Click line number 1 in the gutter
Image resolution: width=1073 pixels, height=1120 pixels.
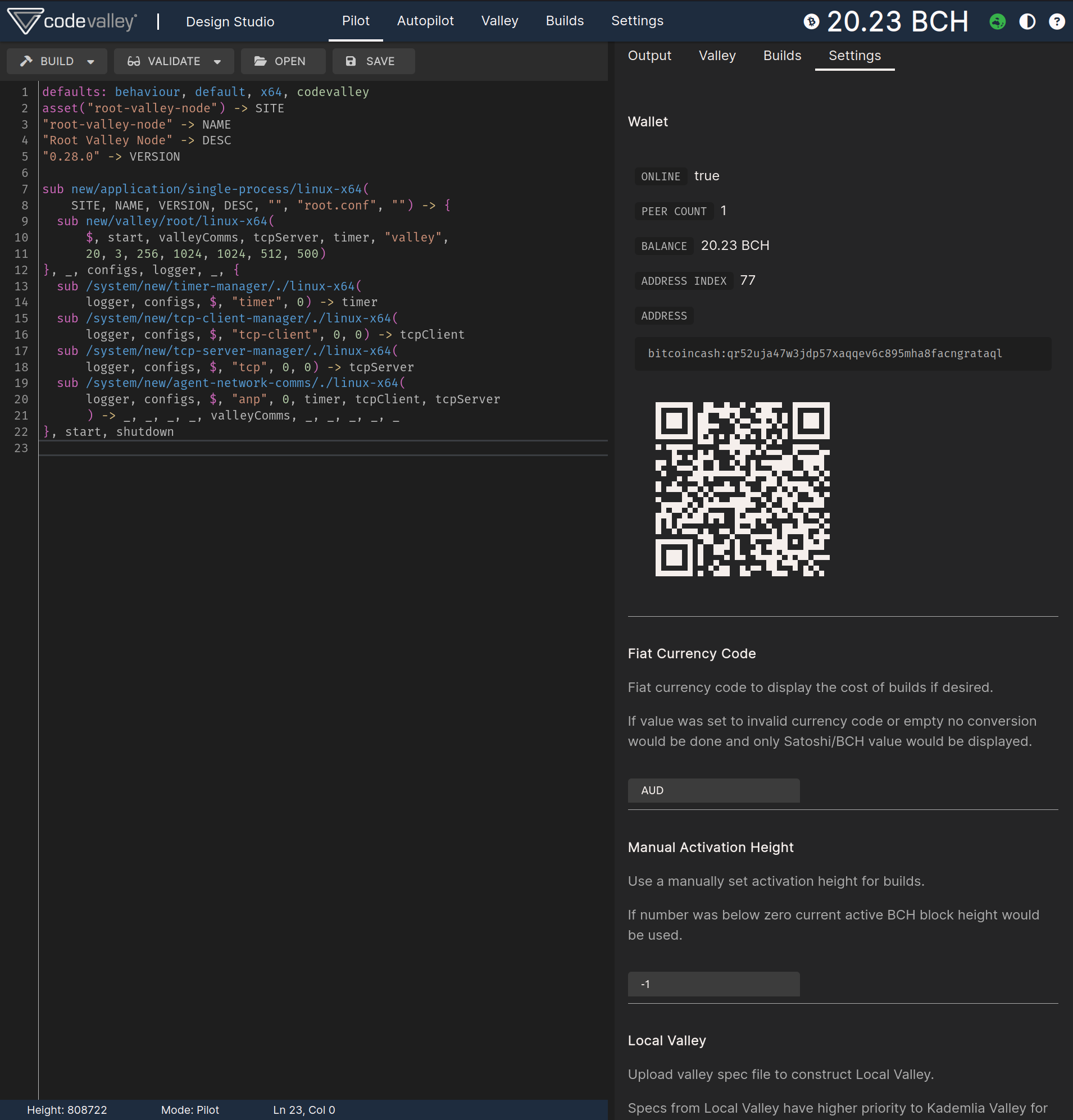(25, 92)
